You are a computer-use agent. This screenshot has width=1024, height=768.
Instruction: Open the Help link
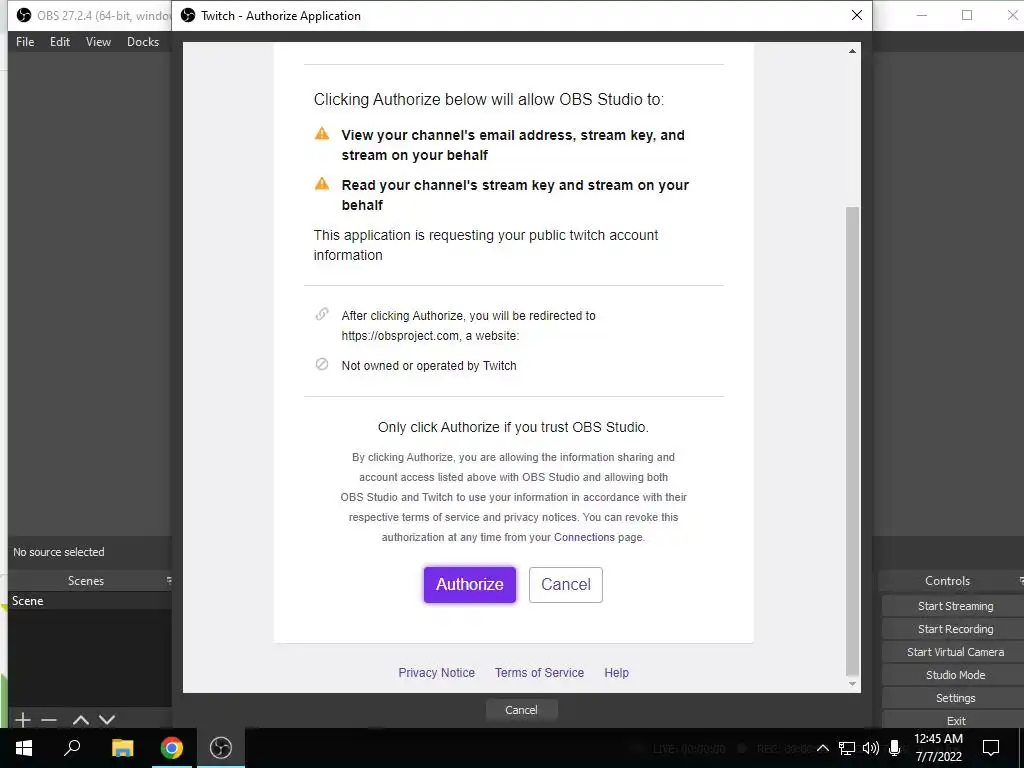(616, 673)
